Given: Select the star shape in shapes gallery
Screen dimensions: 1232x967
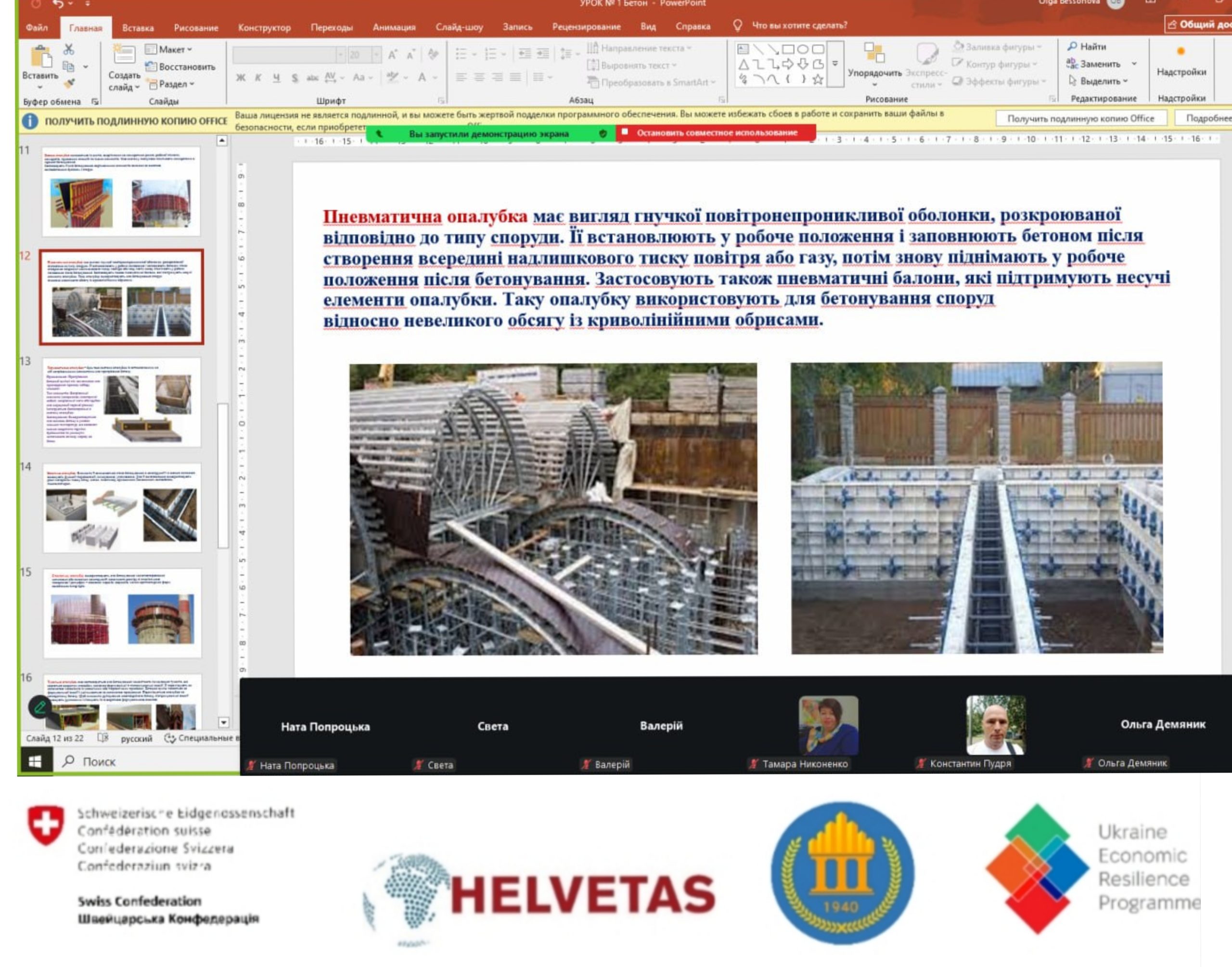Looking at the screenshot, I should coord(817,80).
